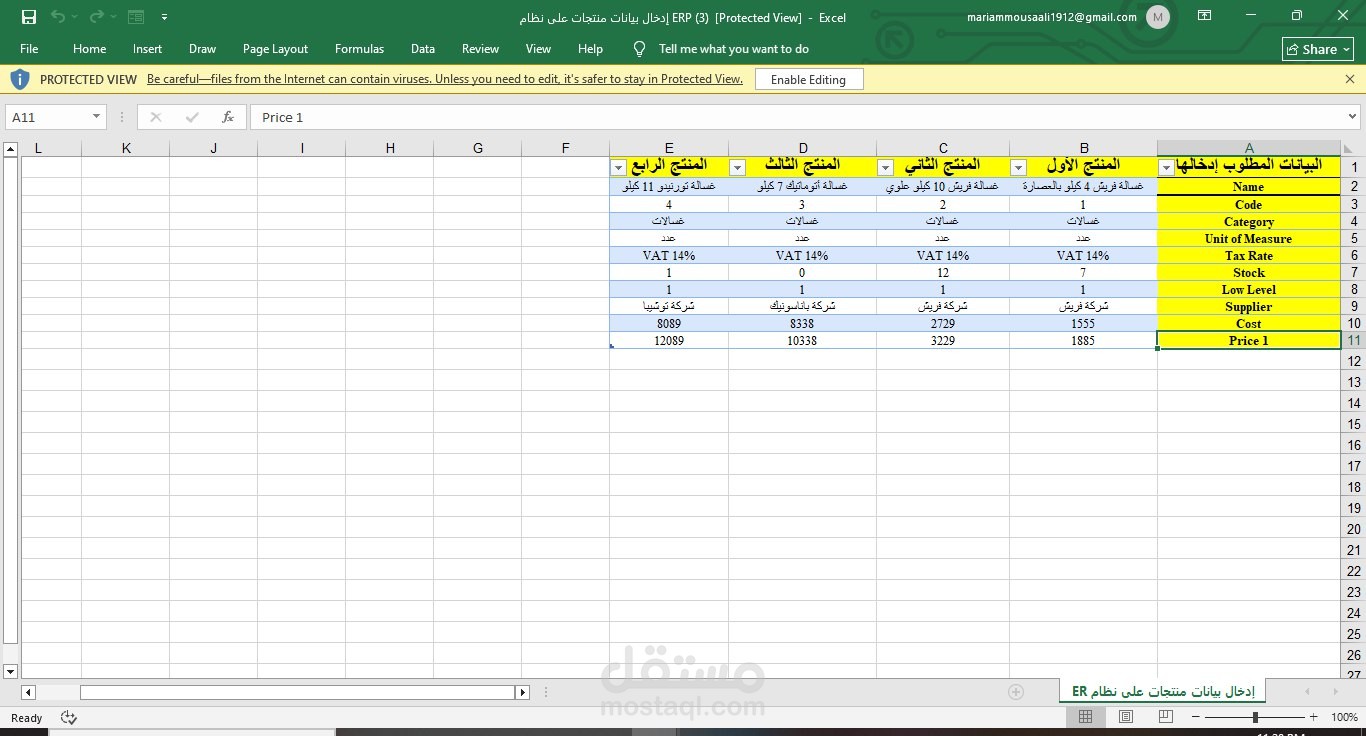Open the Page Layout tab
This screenshot has width=1366, height=736.
coord(275,48)
